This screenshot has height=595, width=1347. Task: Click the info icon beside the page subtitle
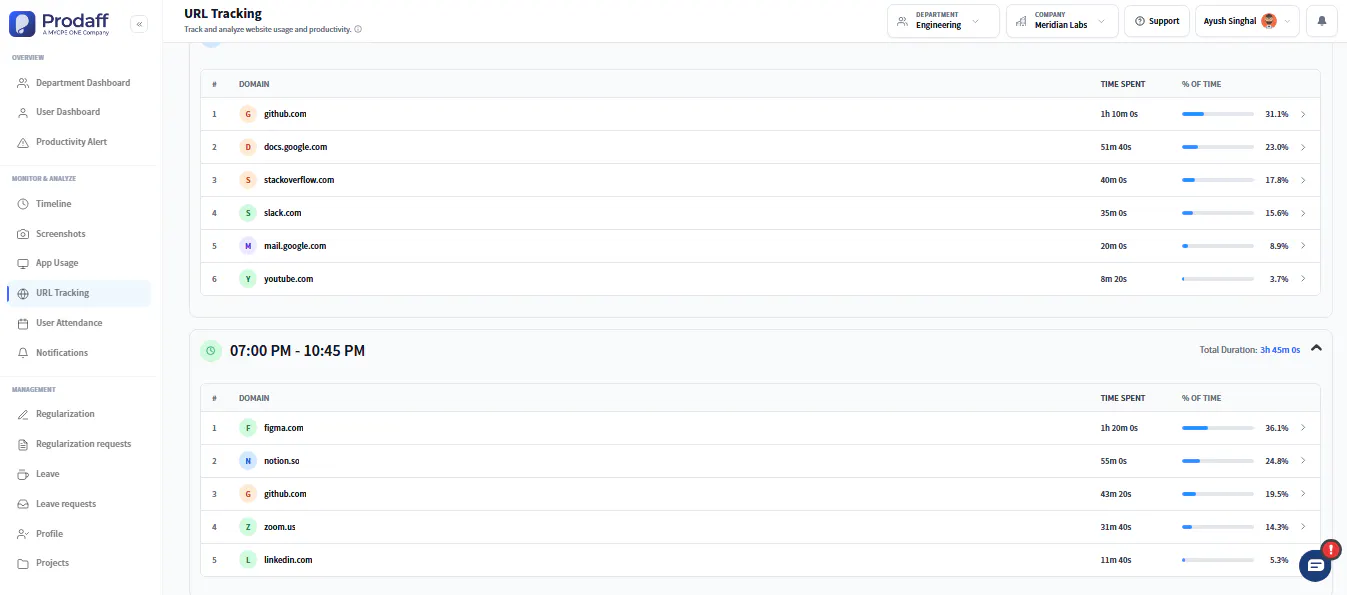pos(358,29)
